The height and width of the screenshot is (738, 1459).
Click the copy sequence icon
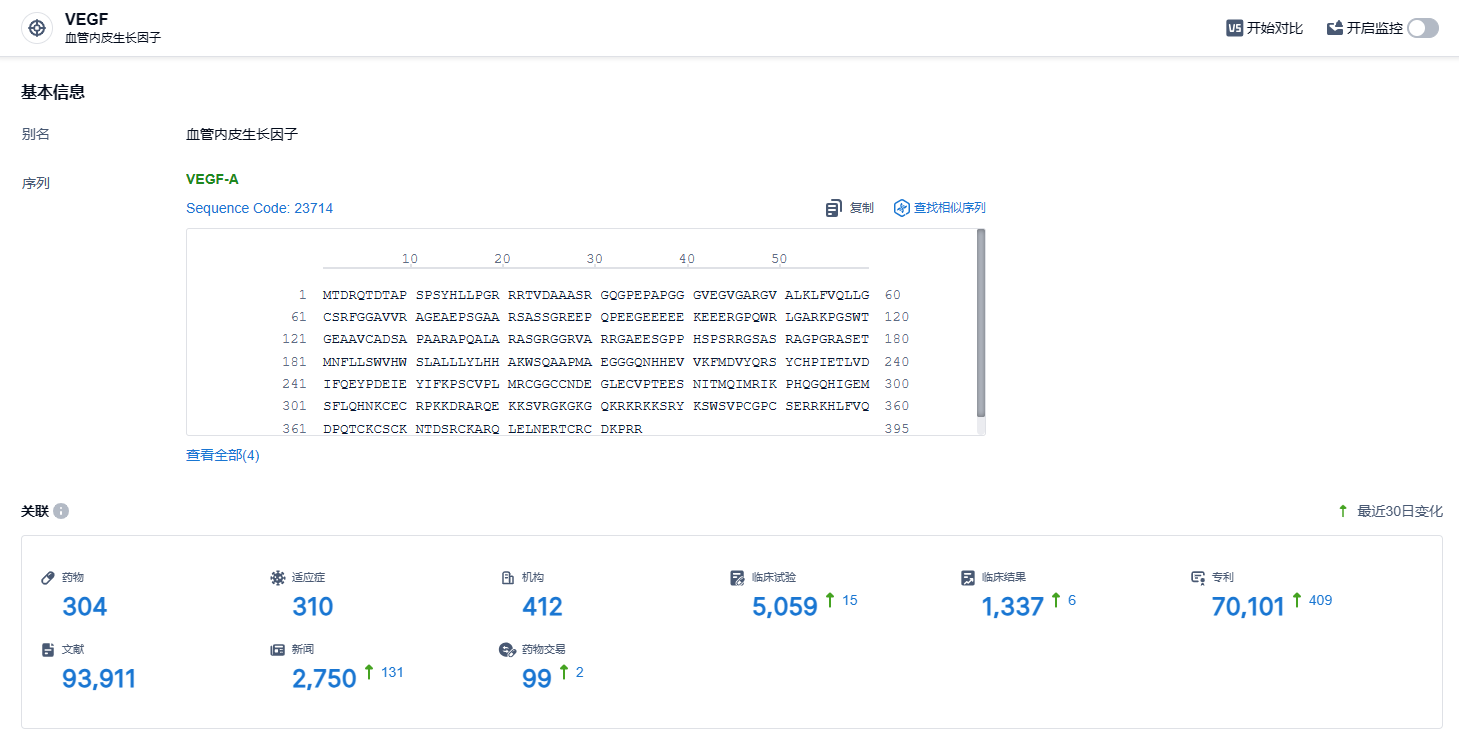(834, 208)
